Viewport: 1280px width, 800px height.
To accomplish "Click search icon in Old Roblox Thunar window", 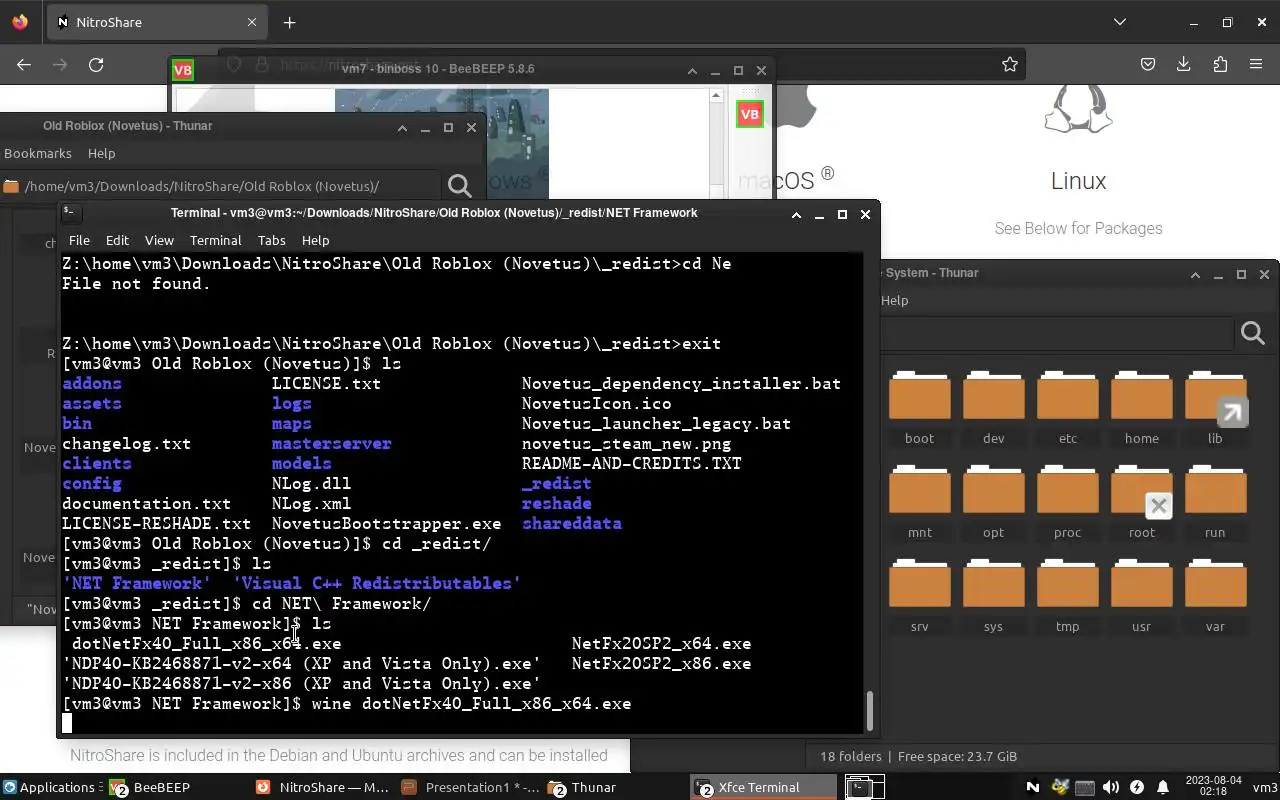I will pyautogui.click(x=460, y=186).
